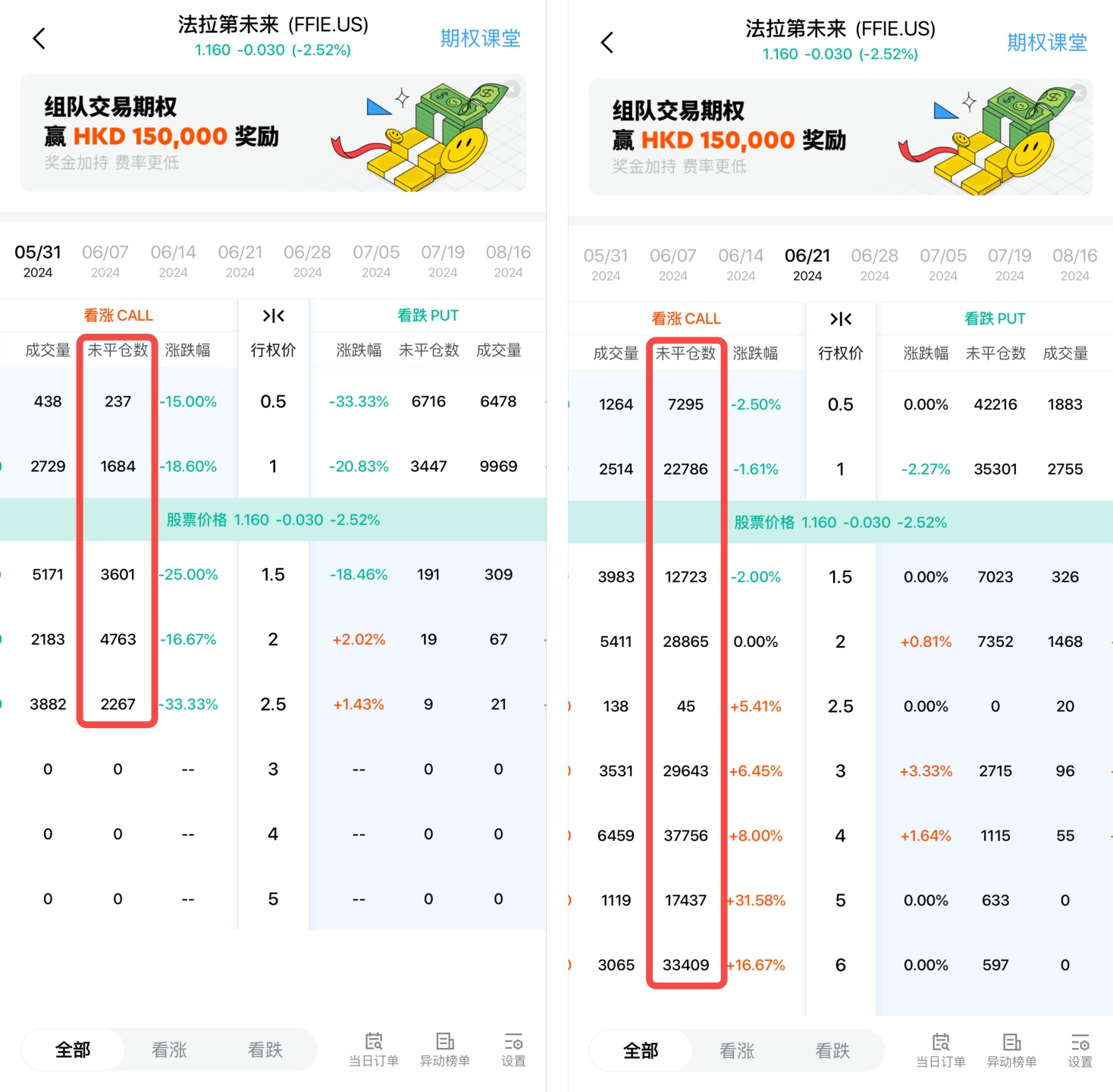Select the 看跌 filter in the right screen

832,1050
